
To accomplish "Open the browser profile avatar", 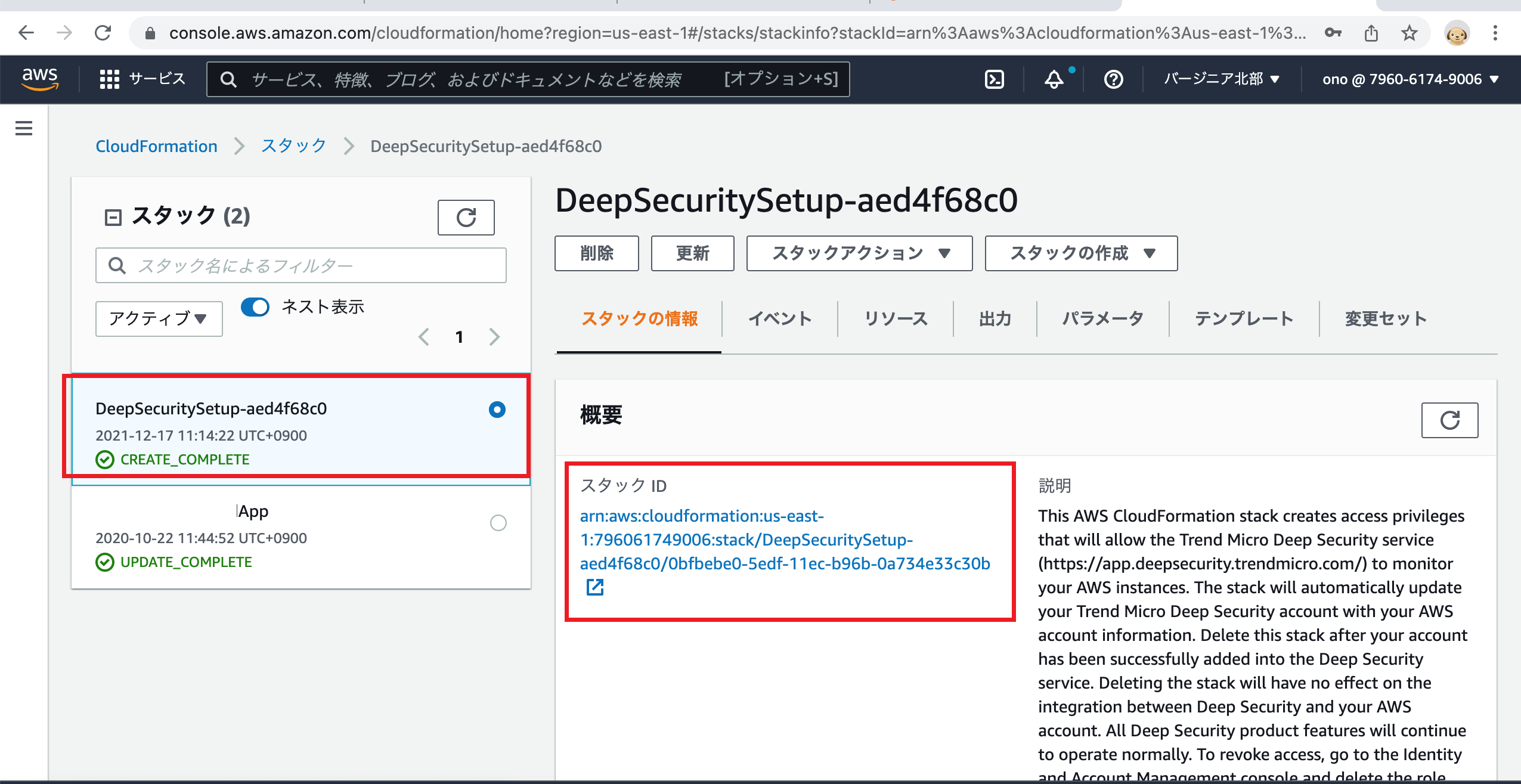I will (1457, 34).
